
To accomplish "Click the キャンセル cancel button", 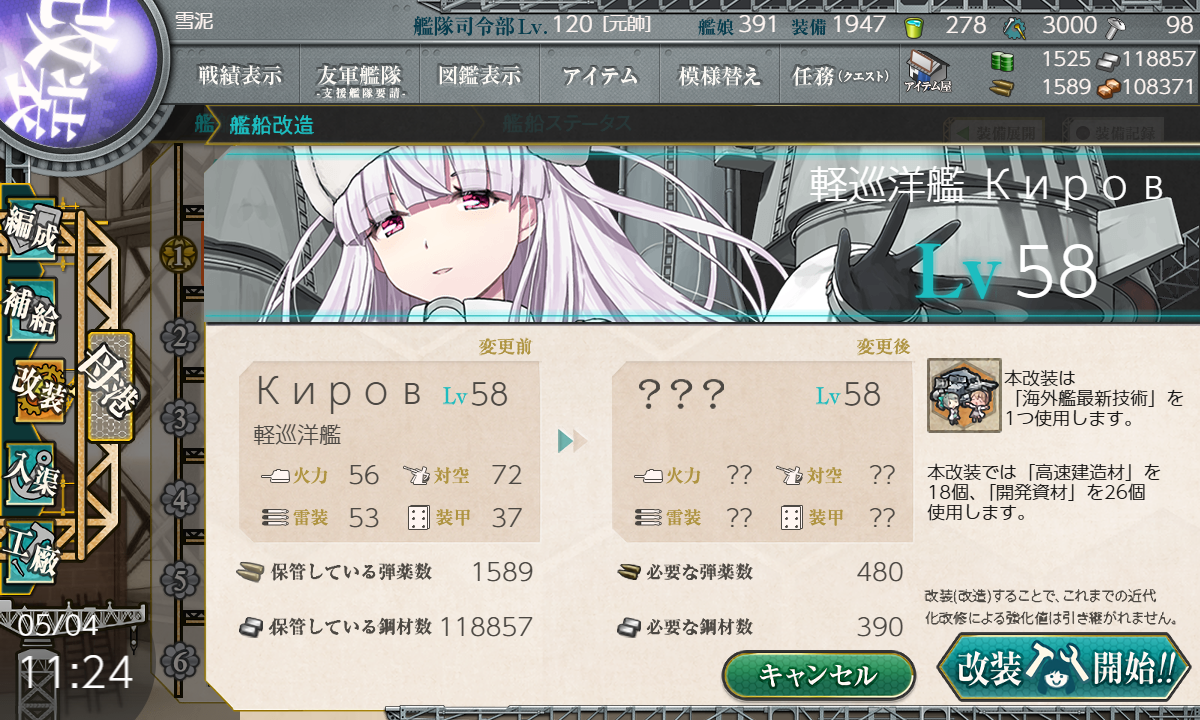I will pos(818,675).
